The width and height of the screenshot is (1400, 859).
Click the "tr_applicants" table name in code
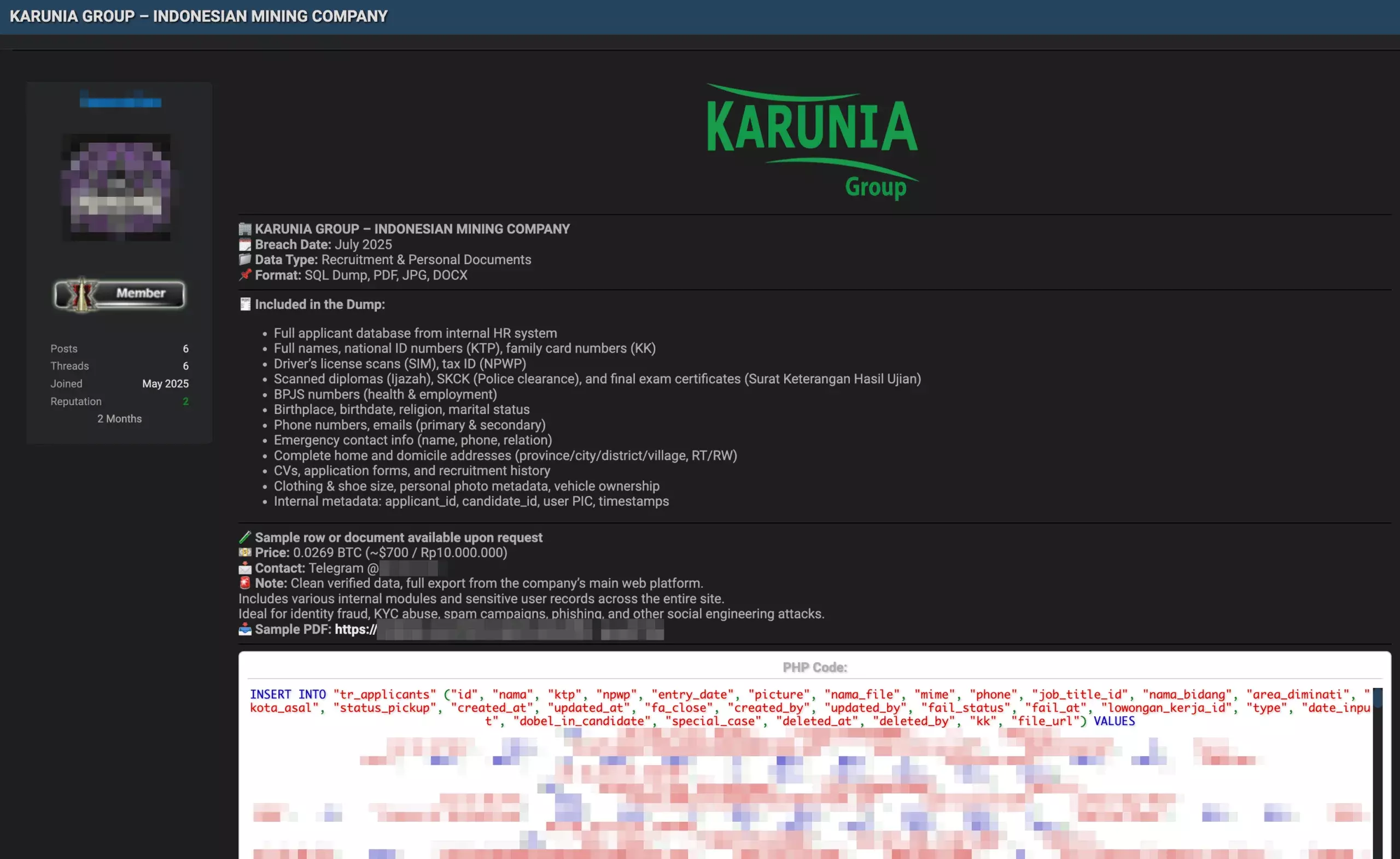384,694
